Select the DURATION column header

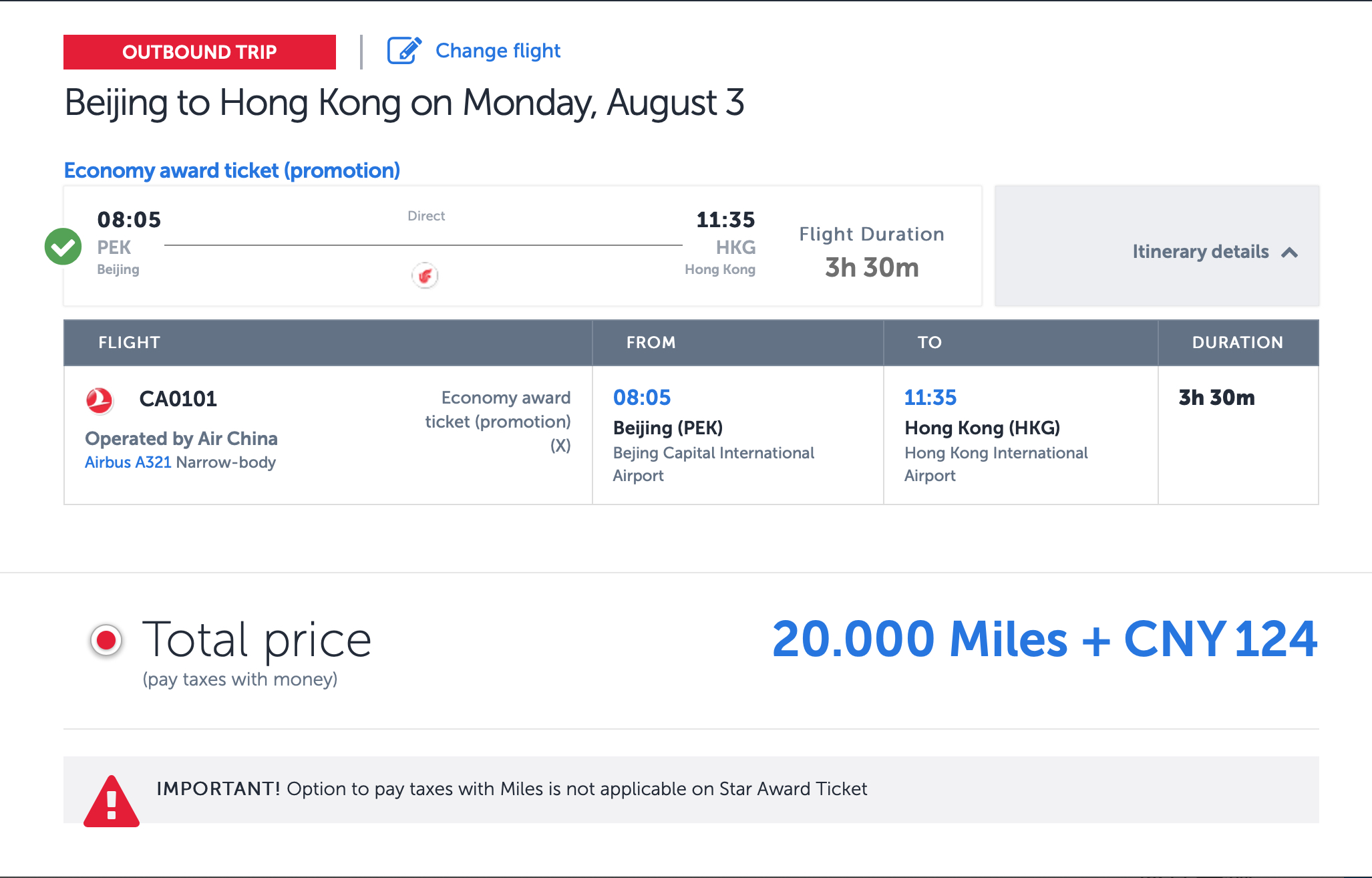pyautogui.click(x=1238, y=343)
